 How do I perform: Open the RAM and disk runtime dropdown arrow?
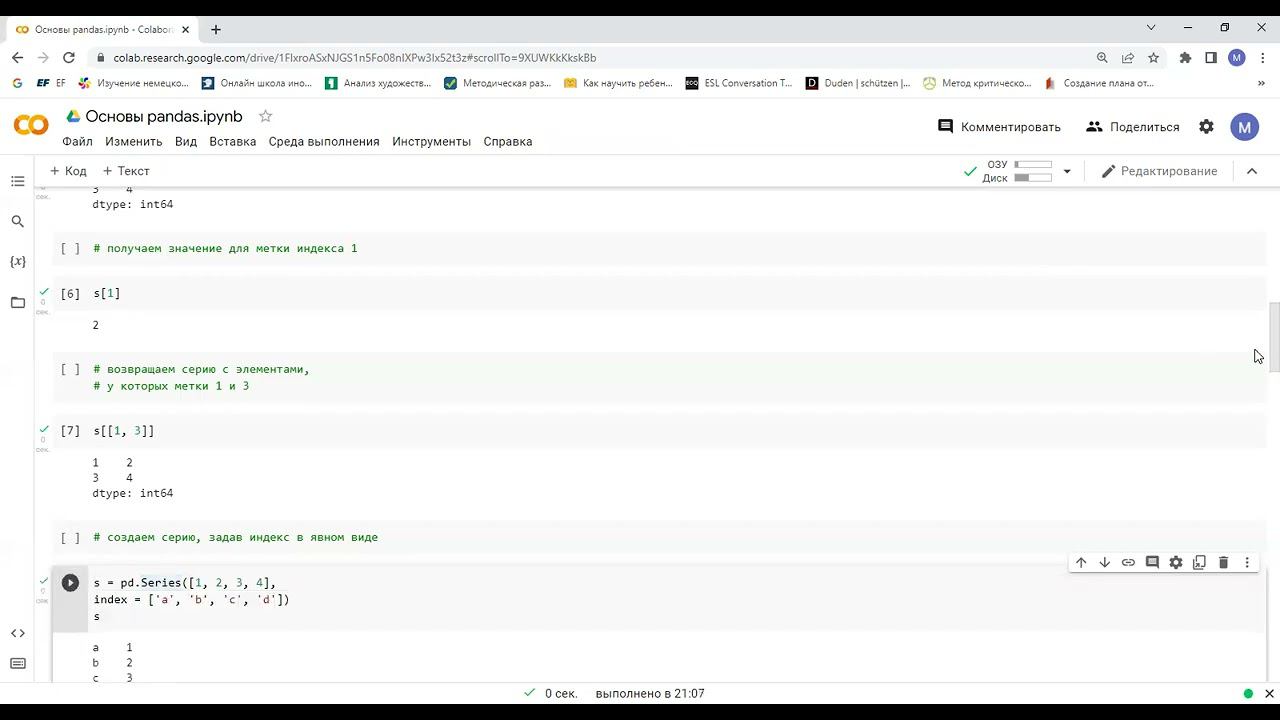point(1067,171)
